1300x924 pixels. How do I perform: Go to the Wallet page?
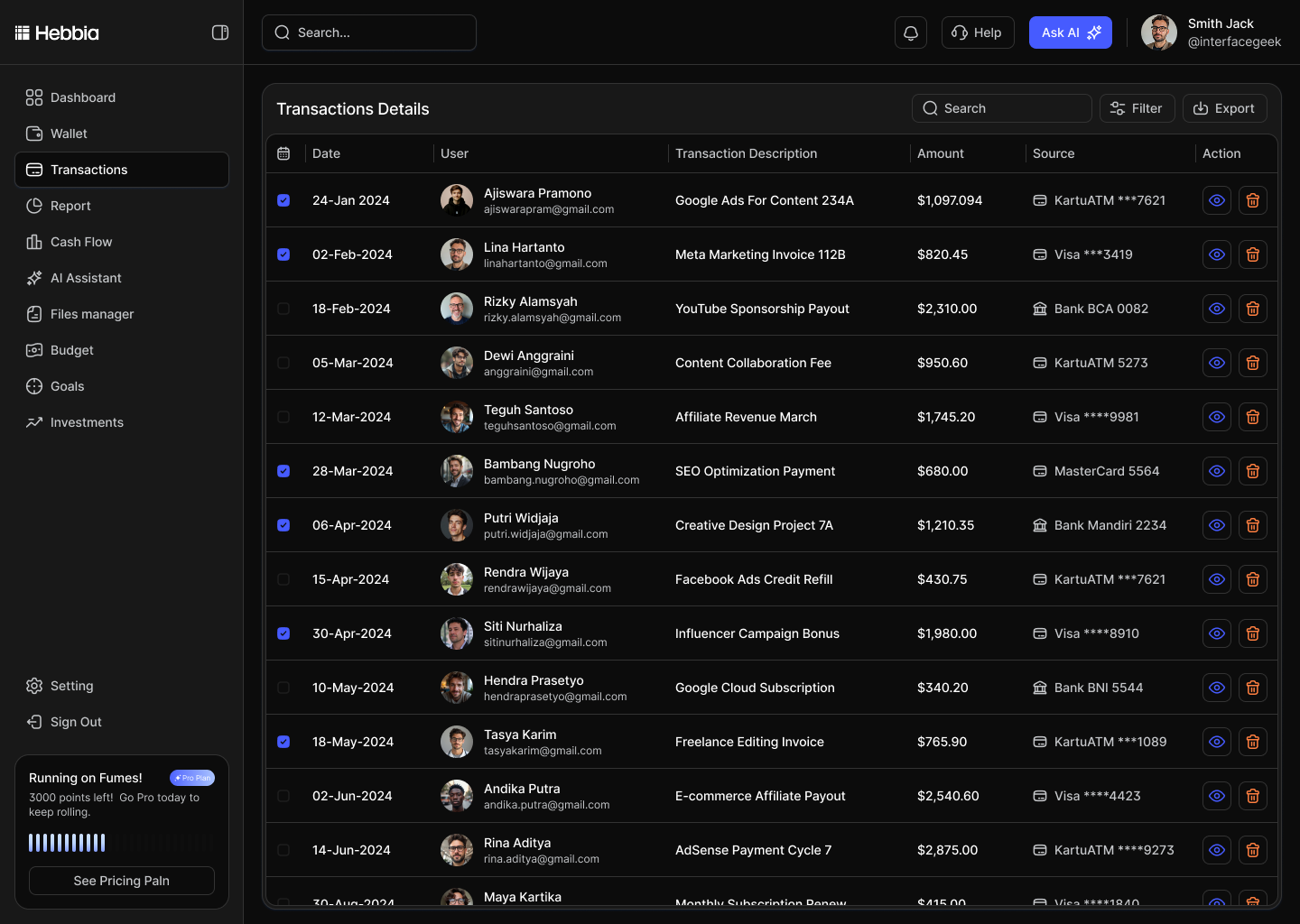click(x=69, y=134)
